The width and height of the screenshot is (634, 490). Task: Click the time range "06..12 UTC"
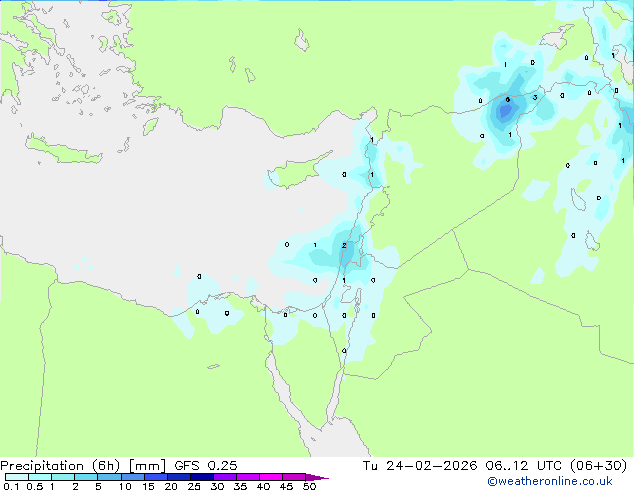pyautogui.click(x=524, y=466)
